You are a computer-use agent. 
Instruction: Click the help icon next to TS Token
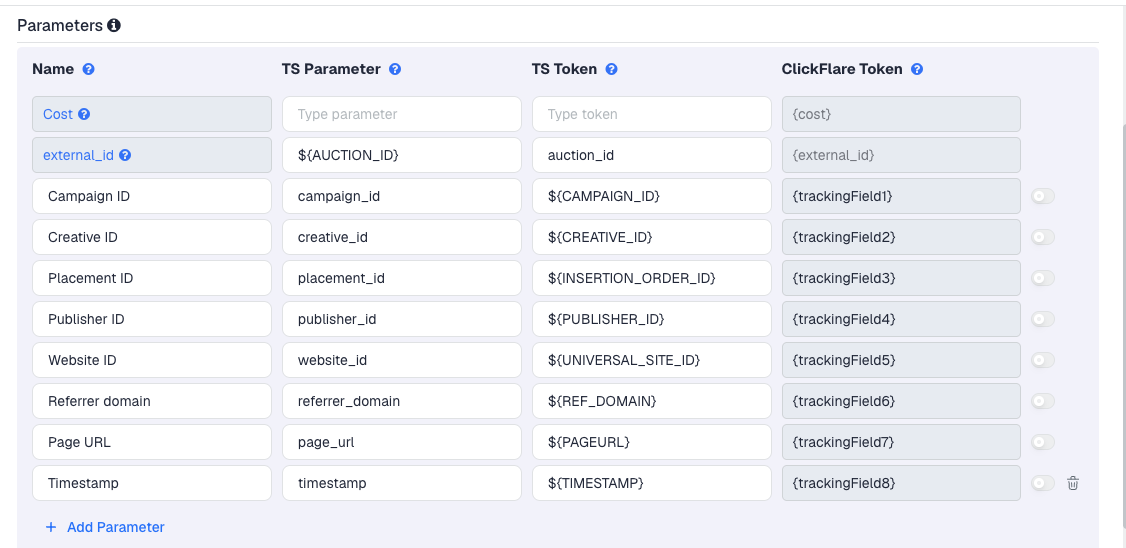pos(611,69)
